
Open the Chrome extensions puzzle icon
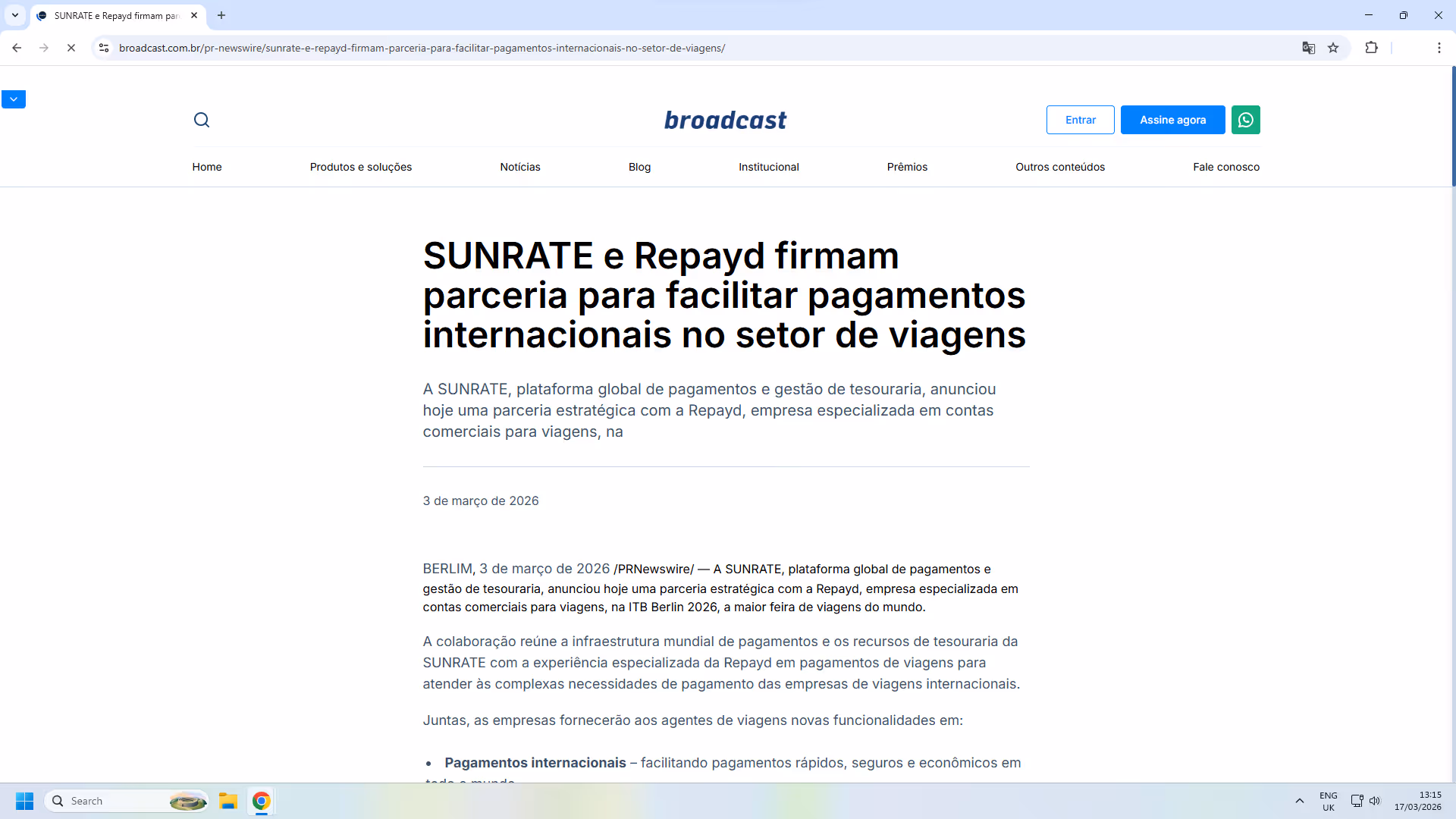coord(1371,48)
